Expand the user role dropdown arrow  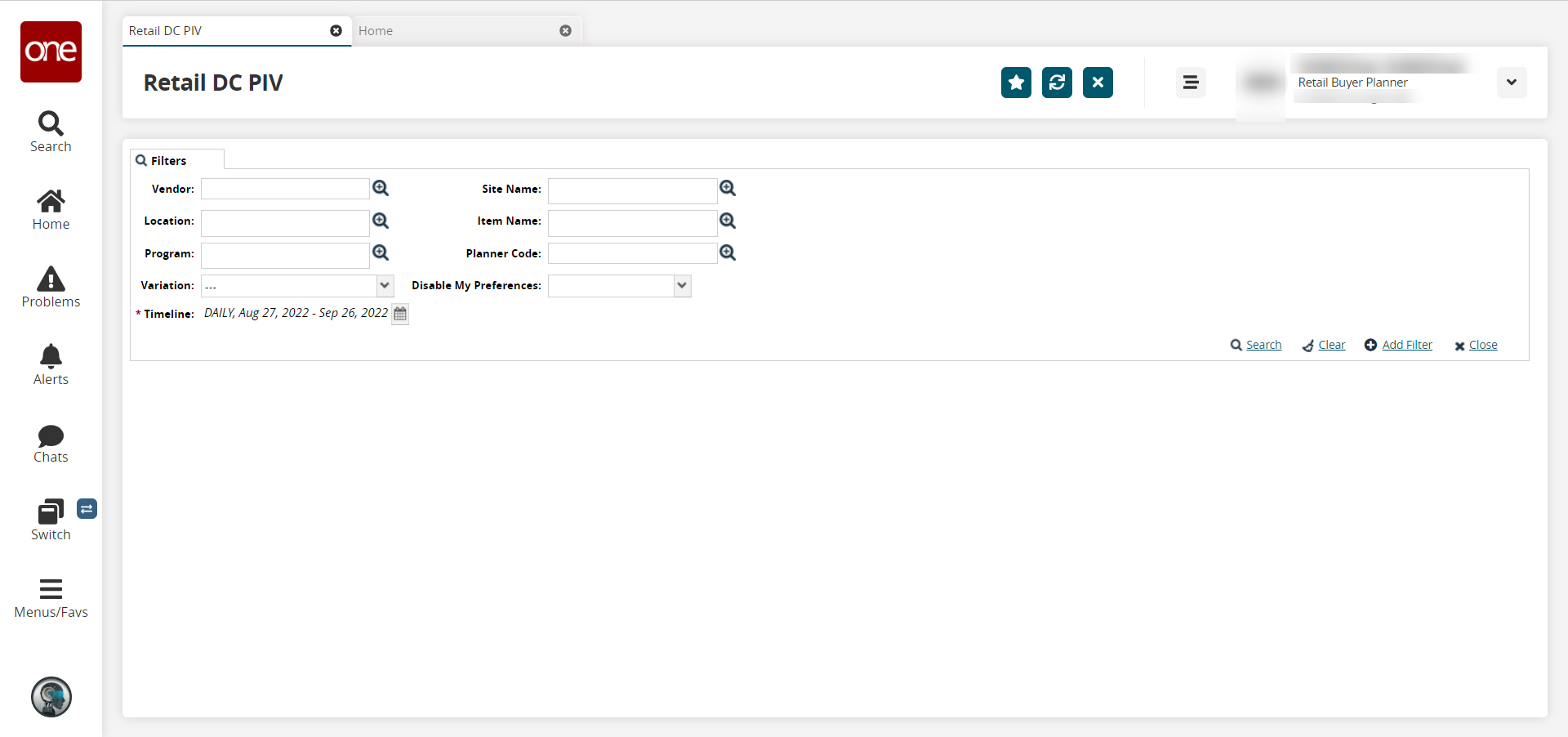point(1512,83)
